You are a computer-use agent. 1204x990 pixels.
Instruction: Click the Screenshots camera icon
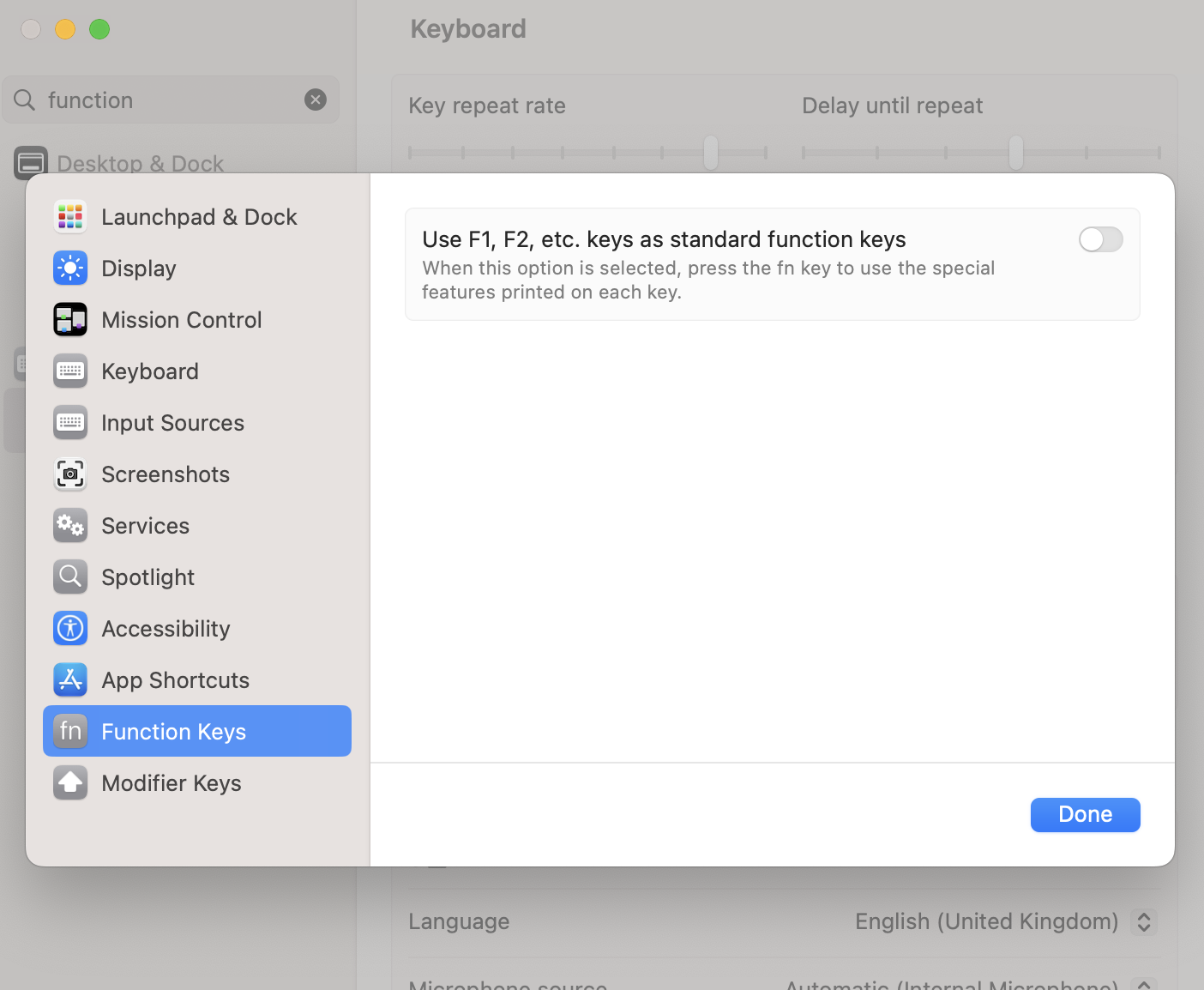(x=70, y=474)
